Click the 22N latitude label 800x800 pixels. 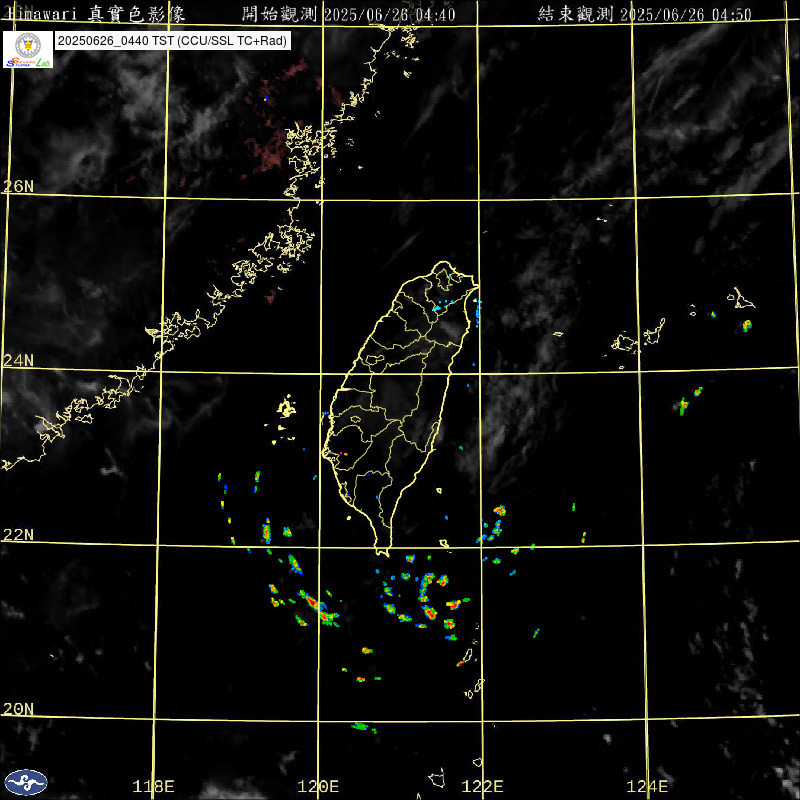click(18, 535)
